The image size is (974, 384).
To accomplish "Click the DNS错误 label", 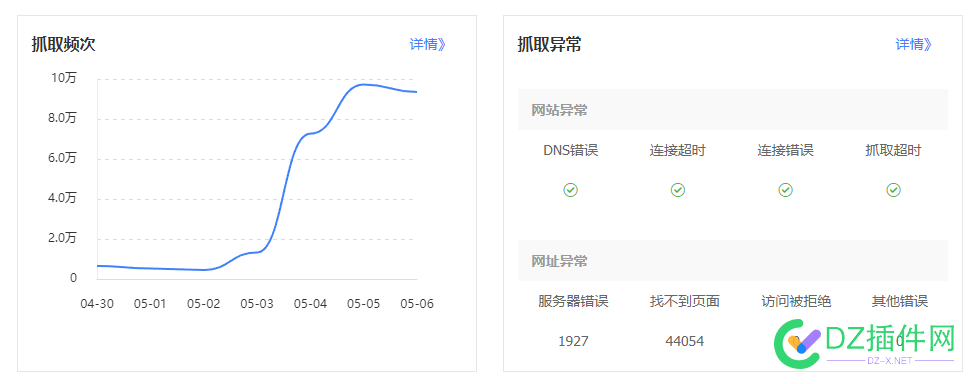I will 571,151.
